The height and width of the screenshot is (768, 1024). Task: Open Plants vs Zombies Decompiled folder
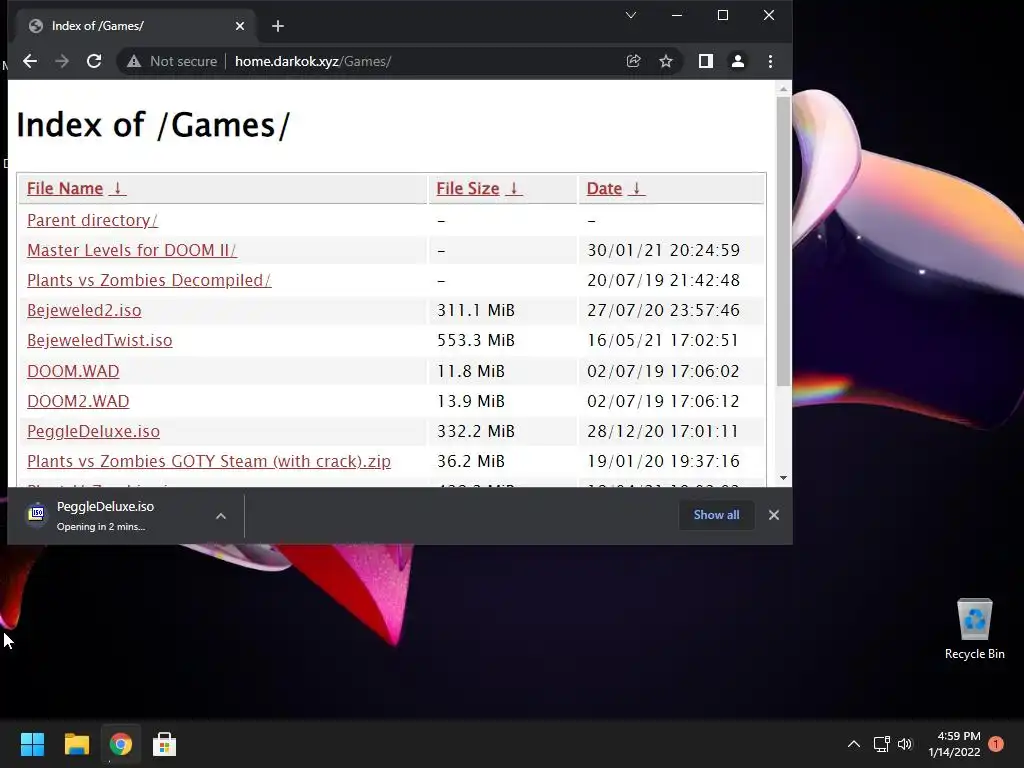click(149, 280)
